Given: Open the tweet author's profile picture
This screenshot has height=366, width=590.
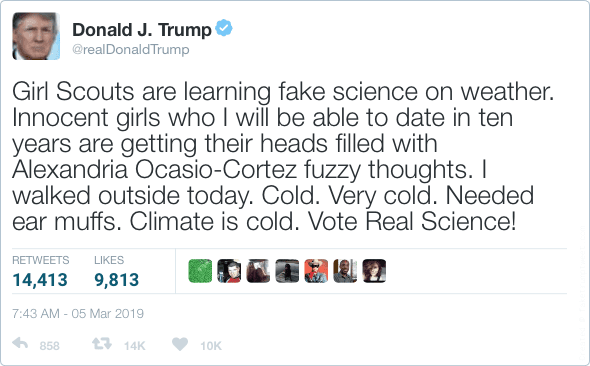Looking at the screenshot, I should [x=36, y=36].
